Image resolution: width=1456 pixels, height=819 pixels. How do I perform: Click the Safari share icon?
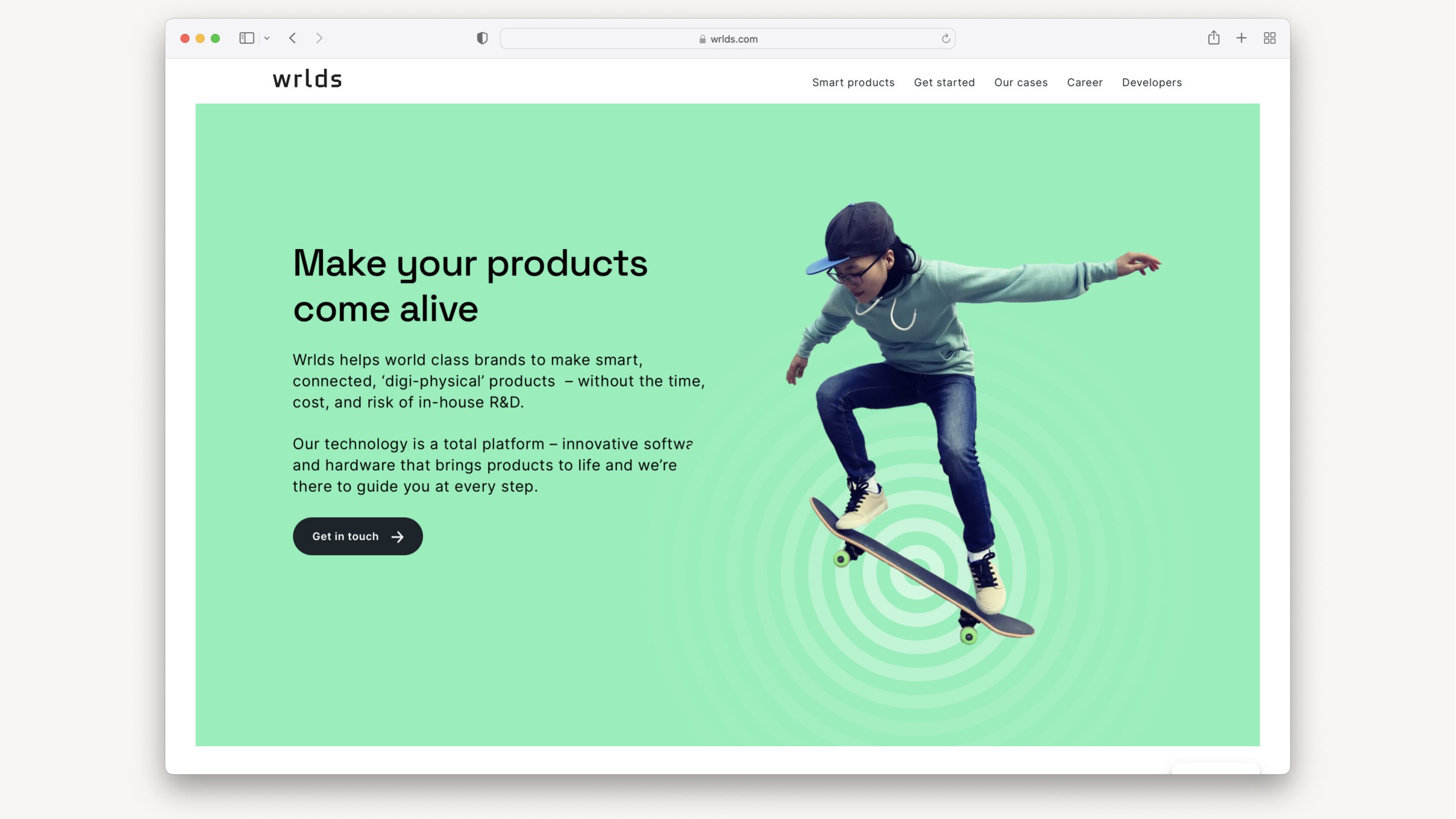1214,38
